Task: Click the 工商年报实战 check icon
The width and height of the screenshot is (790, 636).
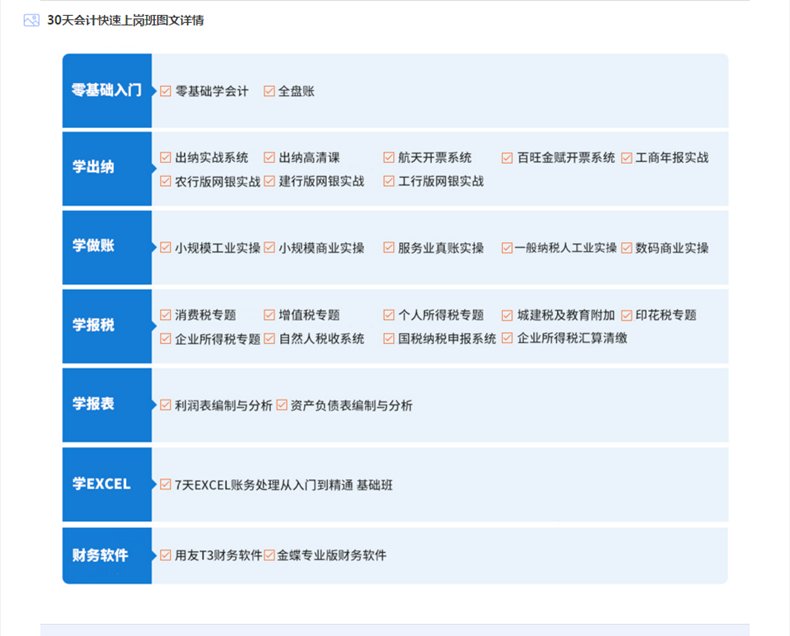Action: coord(627,158)
